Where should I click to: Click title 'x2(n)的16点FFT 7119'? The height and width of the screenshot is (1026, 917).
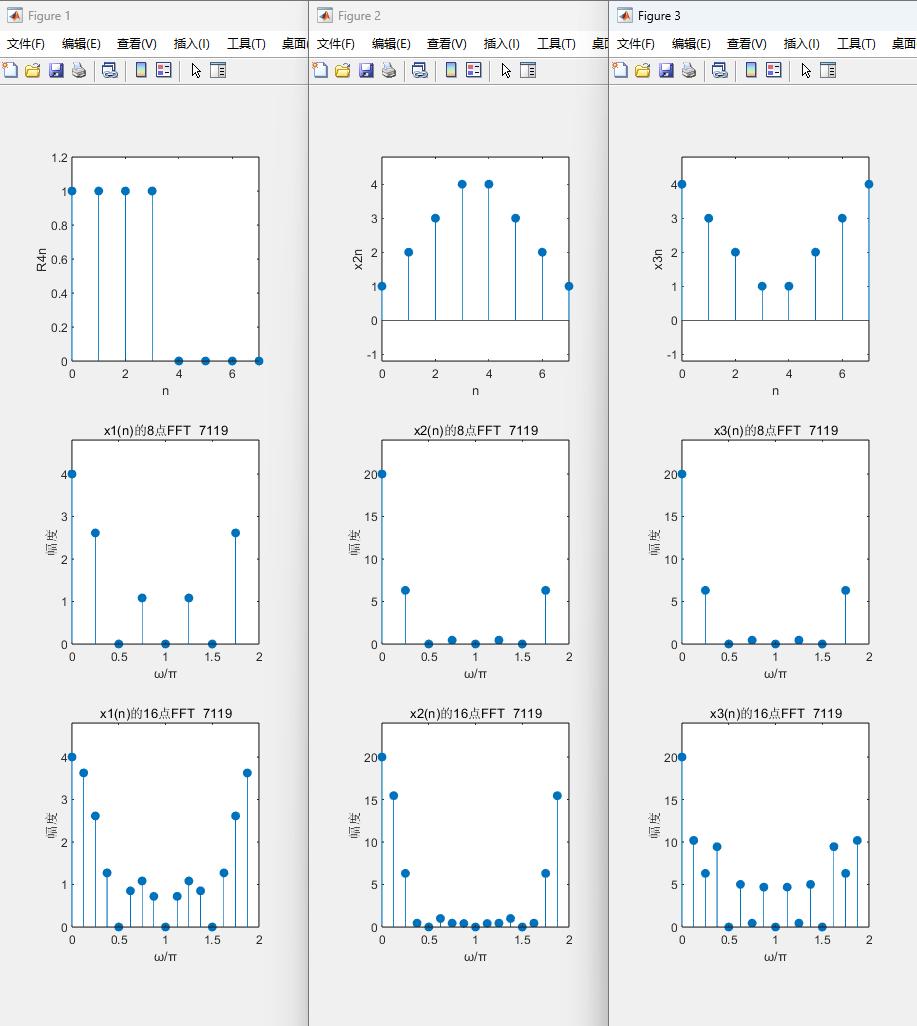476,713
